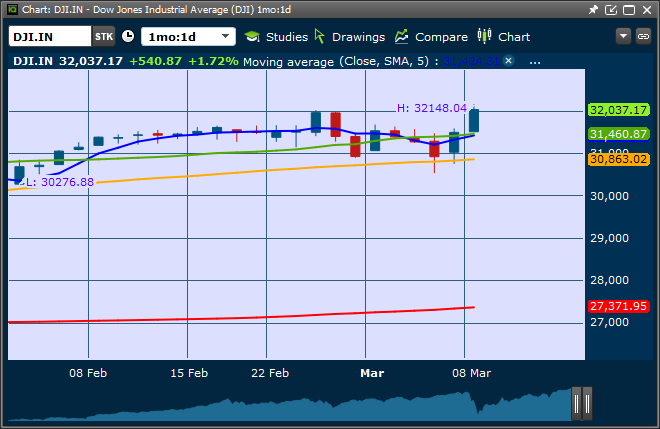Image resolution: width=660 pixels, height=429 pixels.
Task: Click the 08 Mar date axis label
Action: [471, 373]
